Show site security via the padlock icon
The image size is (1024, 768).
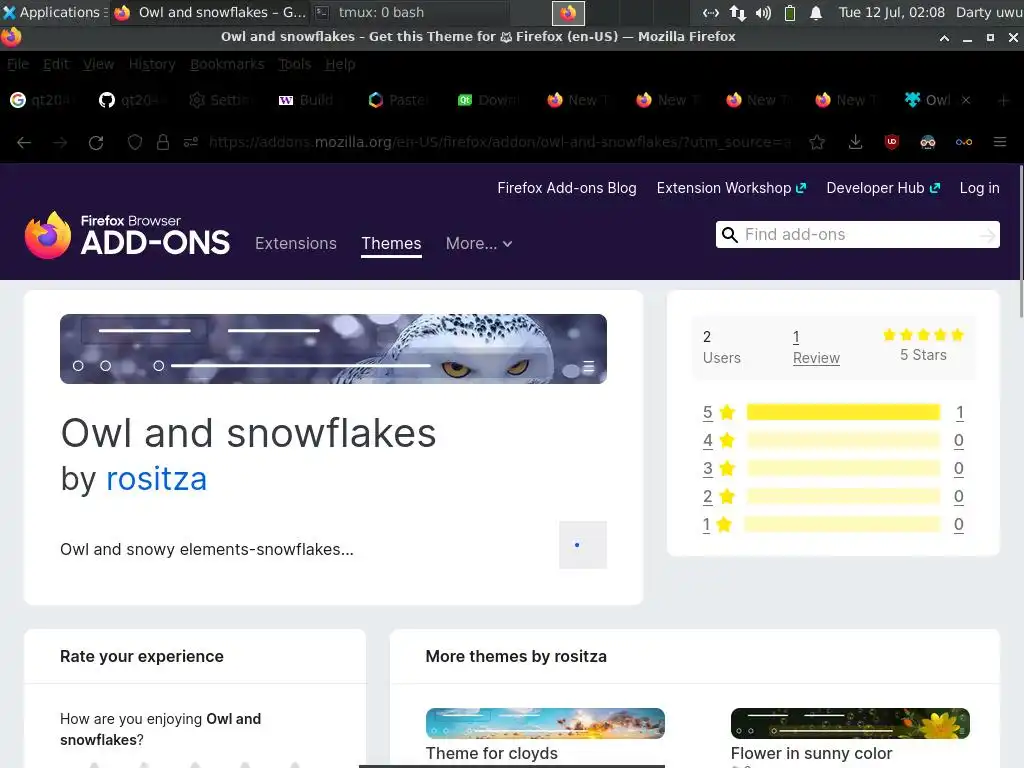(163, 142)
